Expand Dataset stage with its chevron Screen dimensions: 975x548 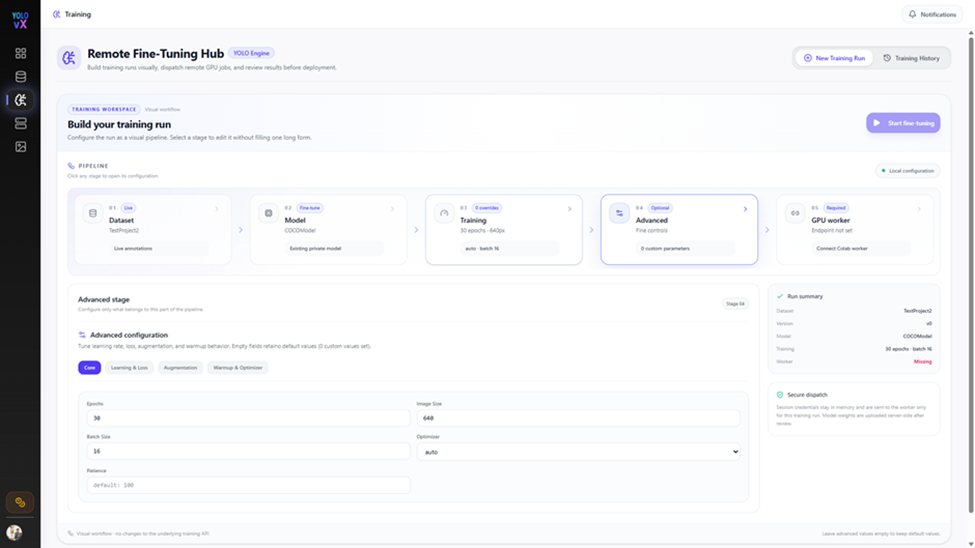(217, 209)
